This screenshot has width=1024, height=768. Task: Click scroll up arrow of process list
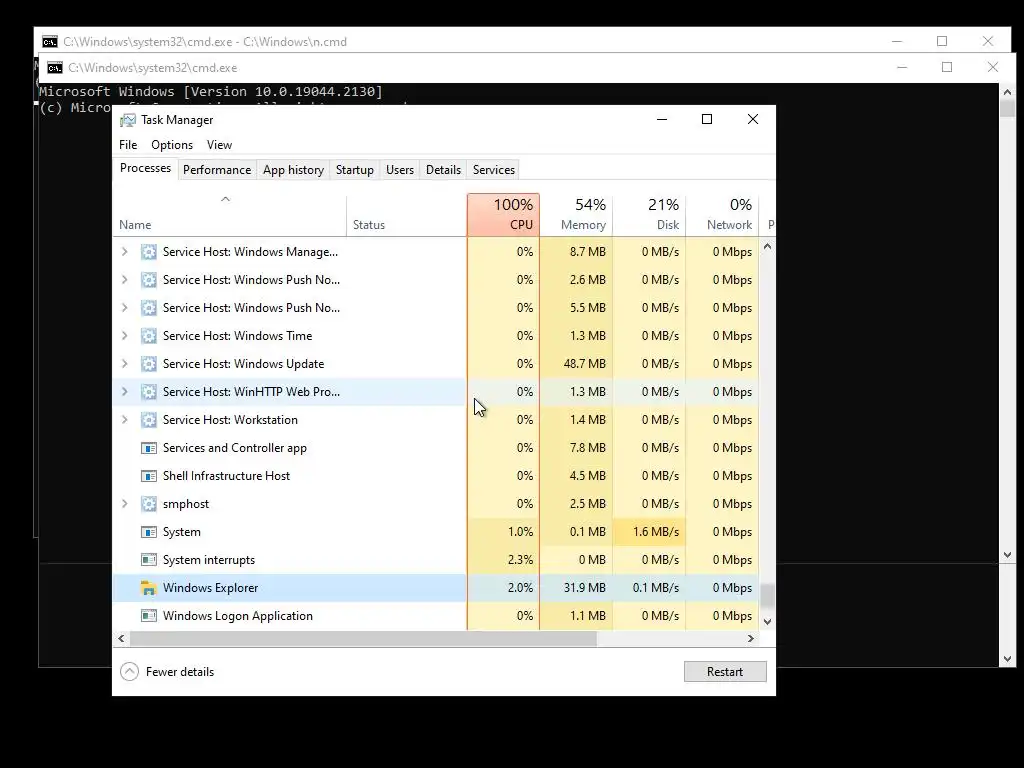pyautogui.click(x=767, y=247)
